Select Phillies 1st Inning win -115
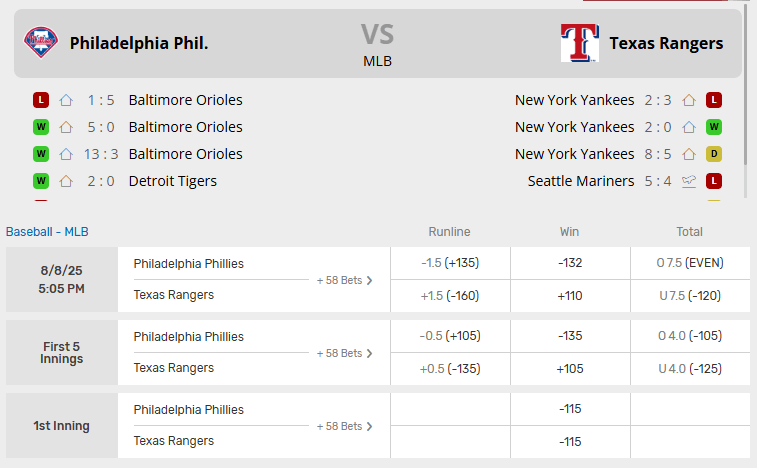 (x=569, y=409)
